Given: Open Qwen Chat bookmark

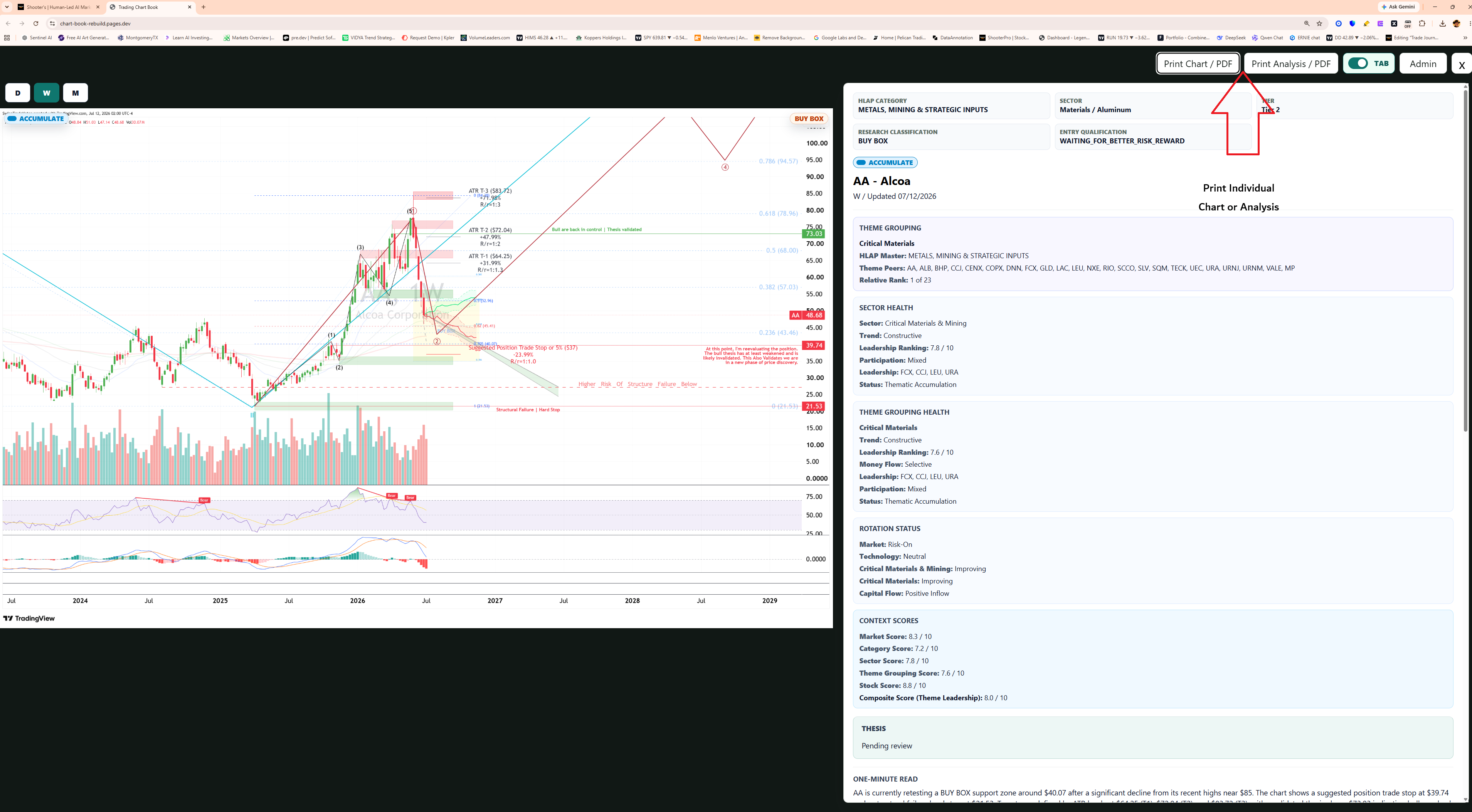Looking at the screenshot, I should coord(1267,38).
